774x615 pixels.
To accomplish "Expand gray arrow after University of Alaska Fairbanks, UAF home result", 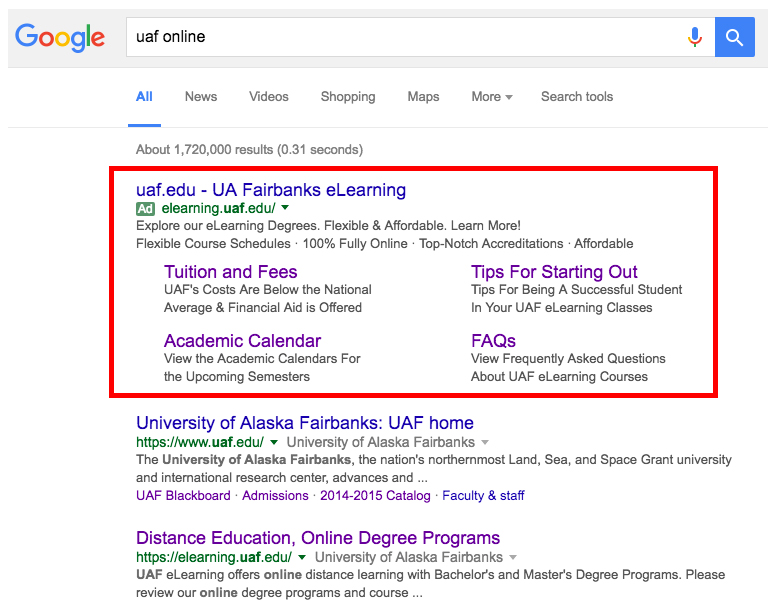I will [x=485, y=442].
